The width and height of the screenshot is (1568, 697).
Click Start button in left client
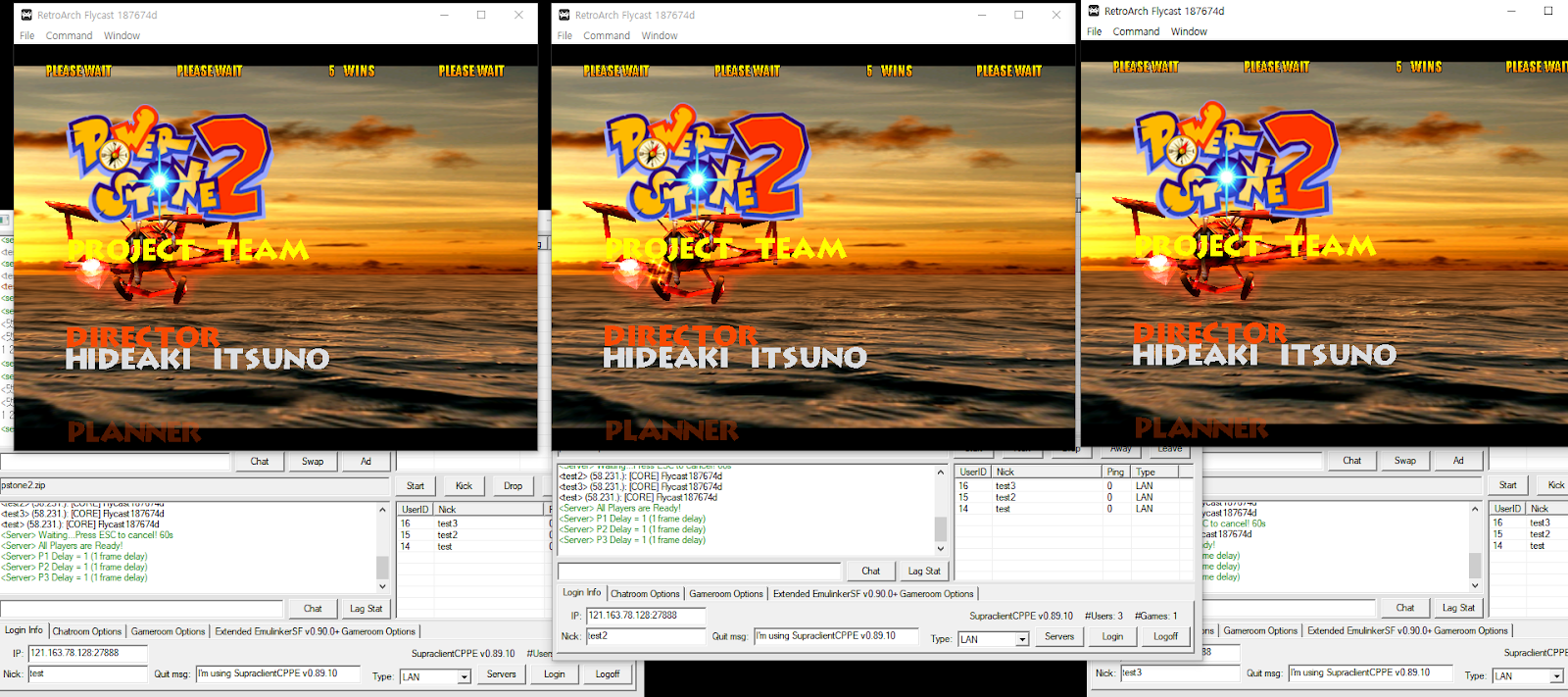416,485
